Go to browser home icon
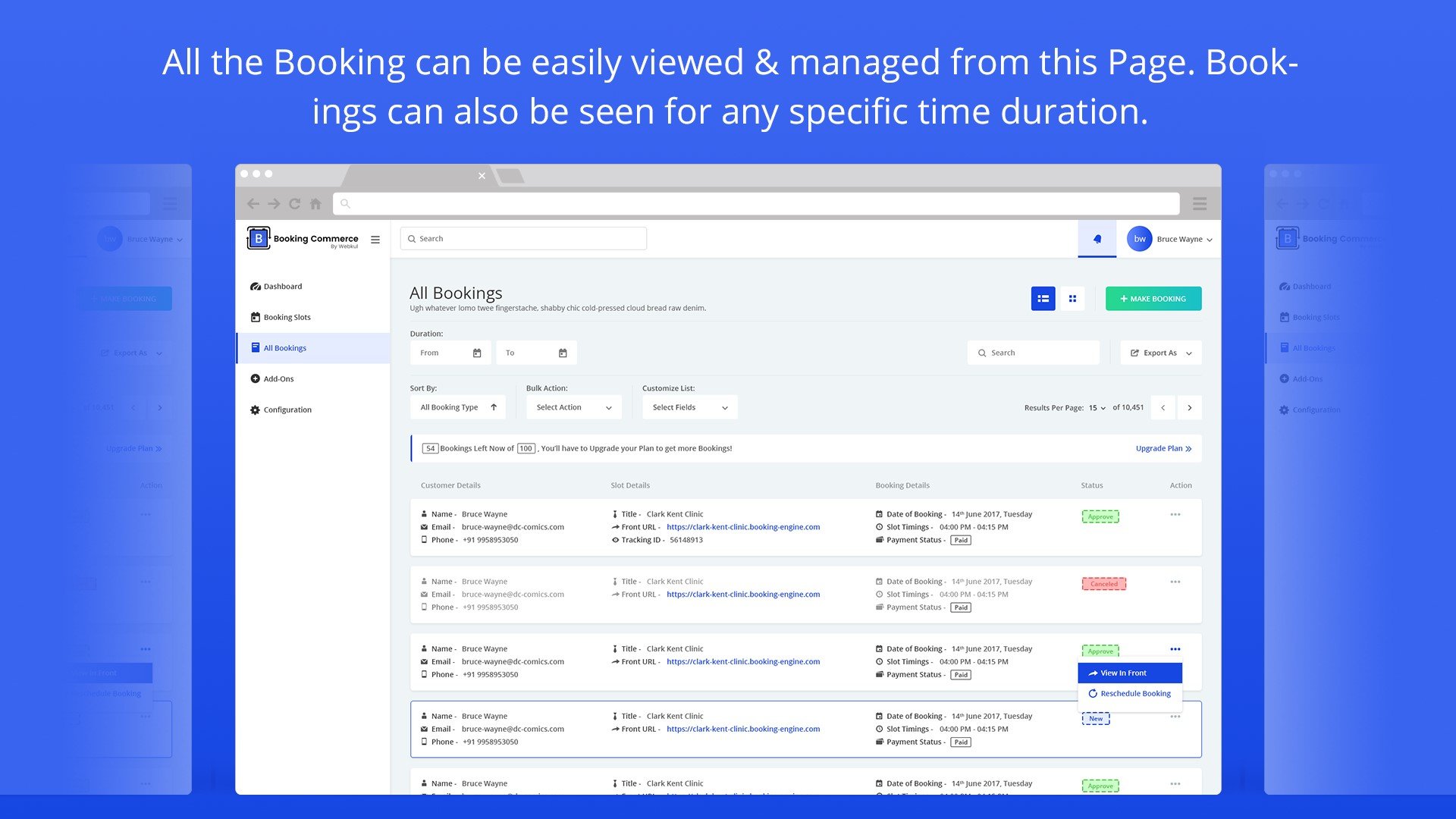Viewport: 1456px width, 819px height. tap(315, 203)
